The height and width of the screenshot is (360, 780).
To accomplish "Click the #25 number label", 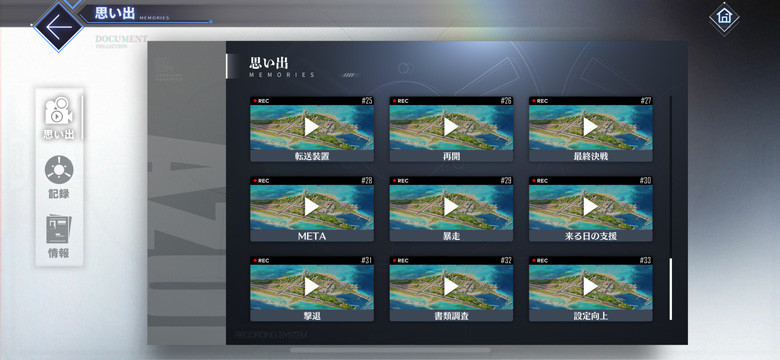I will tap(367, 101).
